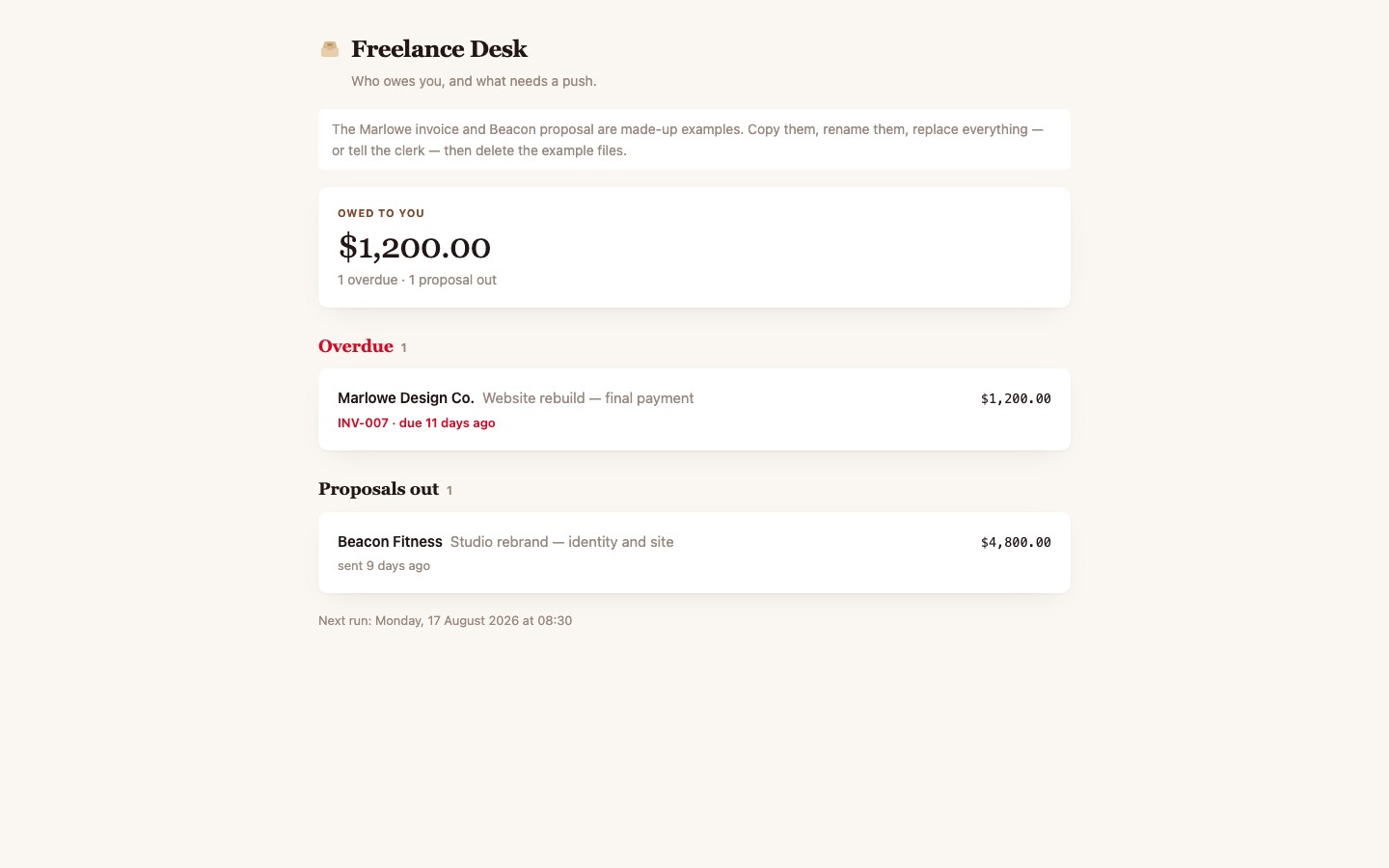The height and width of the screenshot is (868, 1389).
Task: Click the Marlowe Design Co. client name
Action: 406,398
